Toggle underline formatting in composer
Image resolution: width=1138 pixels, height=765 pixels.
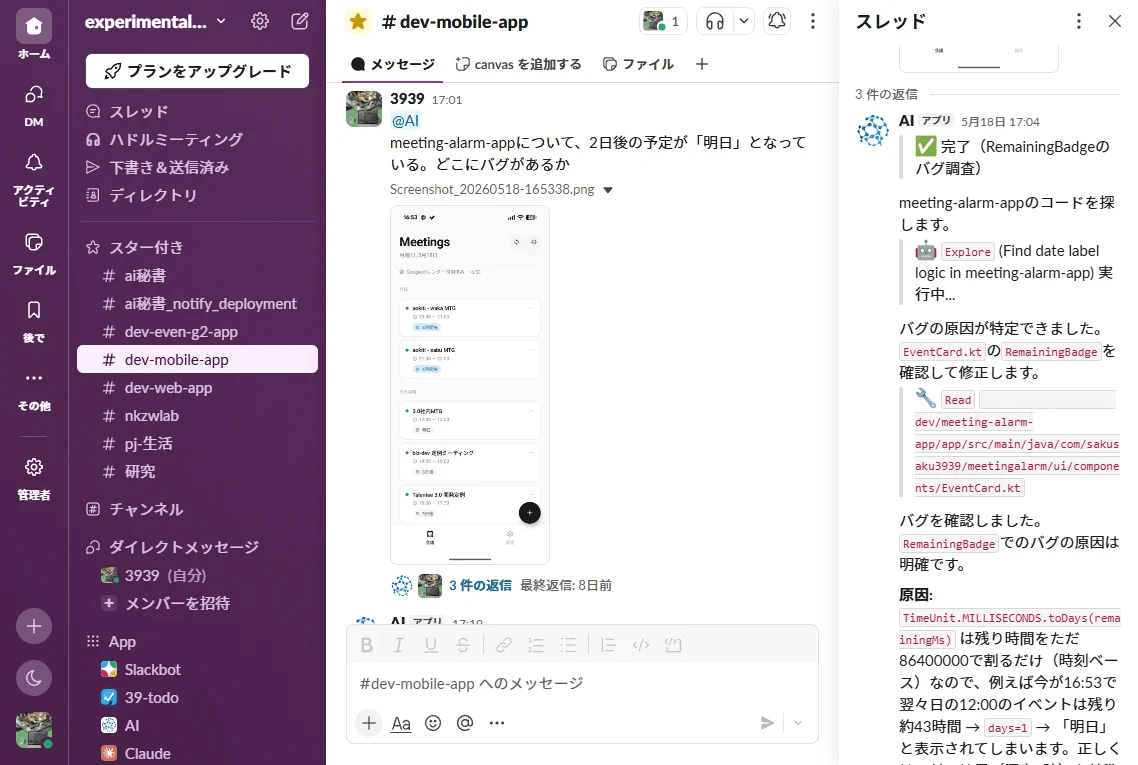pos(430,645)
